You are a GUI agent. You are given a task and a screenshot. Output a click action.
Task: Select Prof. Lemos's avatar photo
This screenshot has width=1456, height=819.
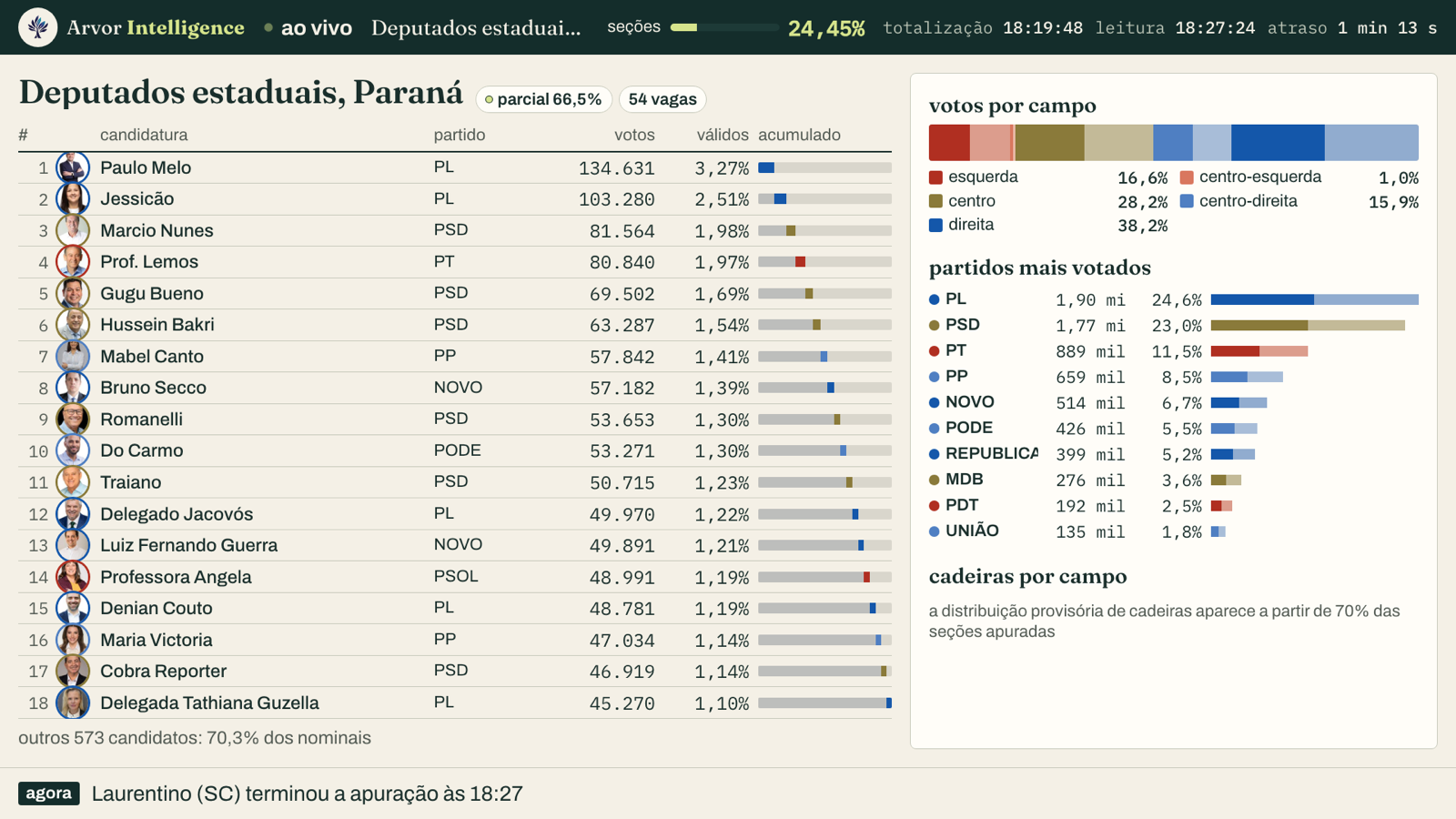coord(73,262)
